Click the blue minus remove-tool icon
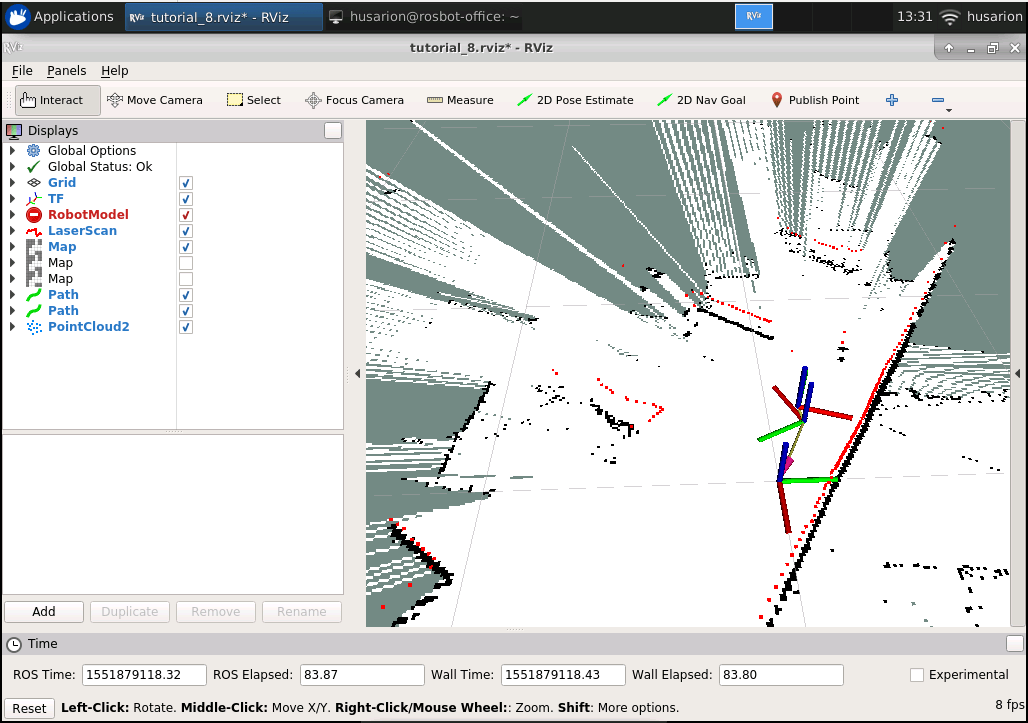The image size is (1028, 723). [938, 100]
